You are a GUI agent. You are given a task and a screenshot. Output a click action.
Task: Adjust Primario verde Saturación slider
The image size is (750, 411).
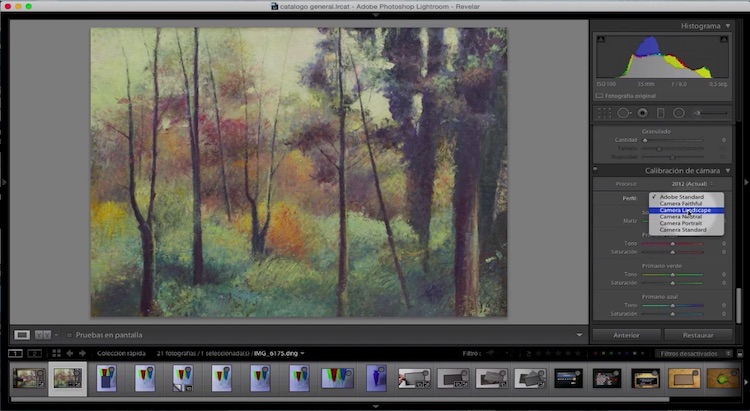[x=673, y=283]
